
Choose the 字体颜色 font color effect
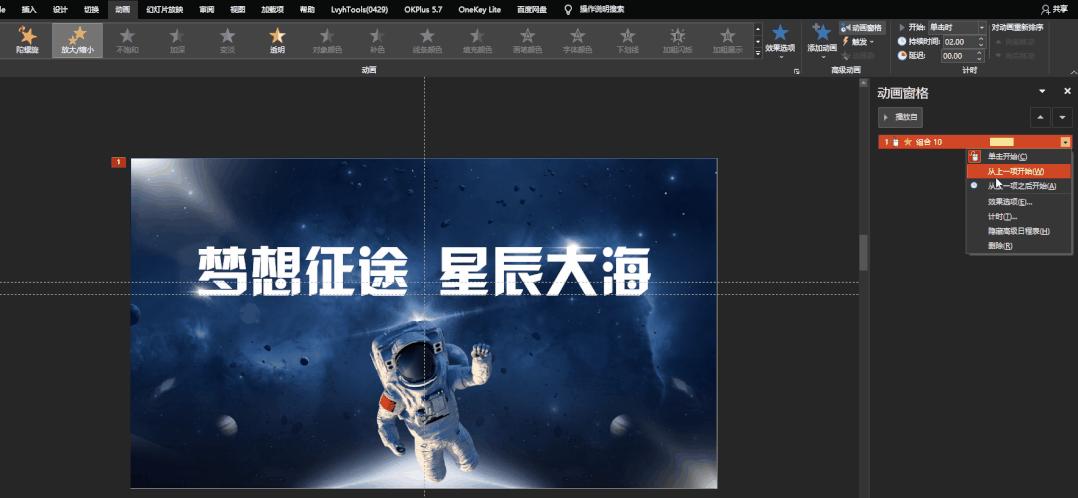578,40
